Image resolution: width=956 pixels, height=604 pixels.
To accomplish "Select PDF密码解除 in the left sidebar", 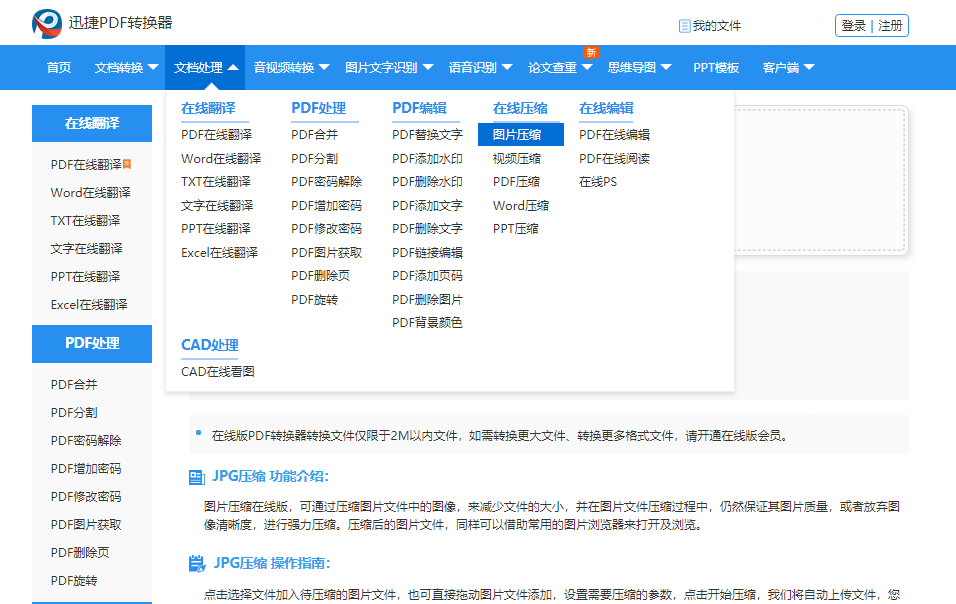I will (x=86, y=441).
